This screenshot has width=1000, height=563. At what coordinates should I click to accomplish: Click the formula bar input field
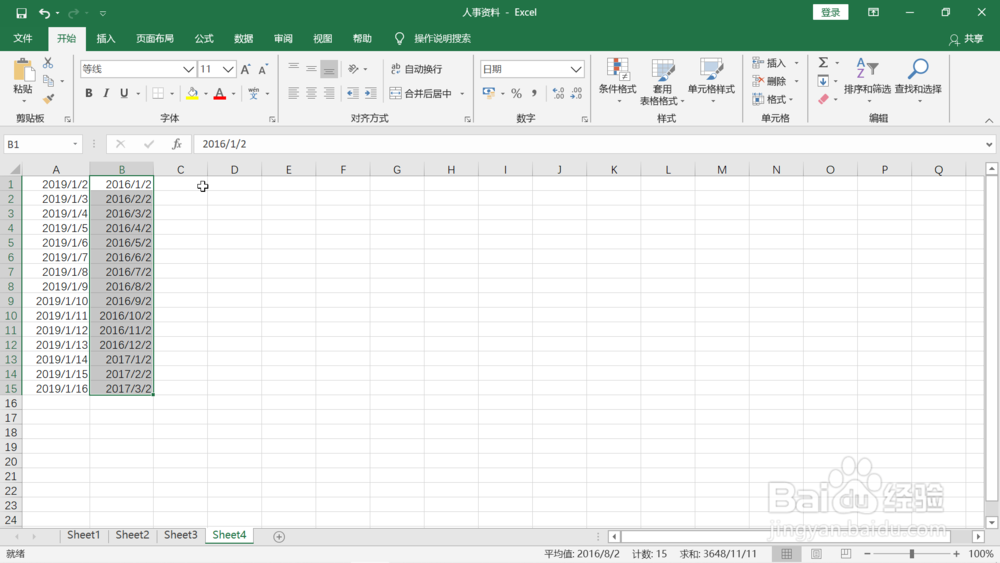coord(589,144)
